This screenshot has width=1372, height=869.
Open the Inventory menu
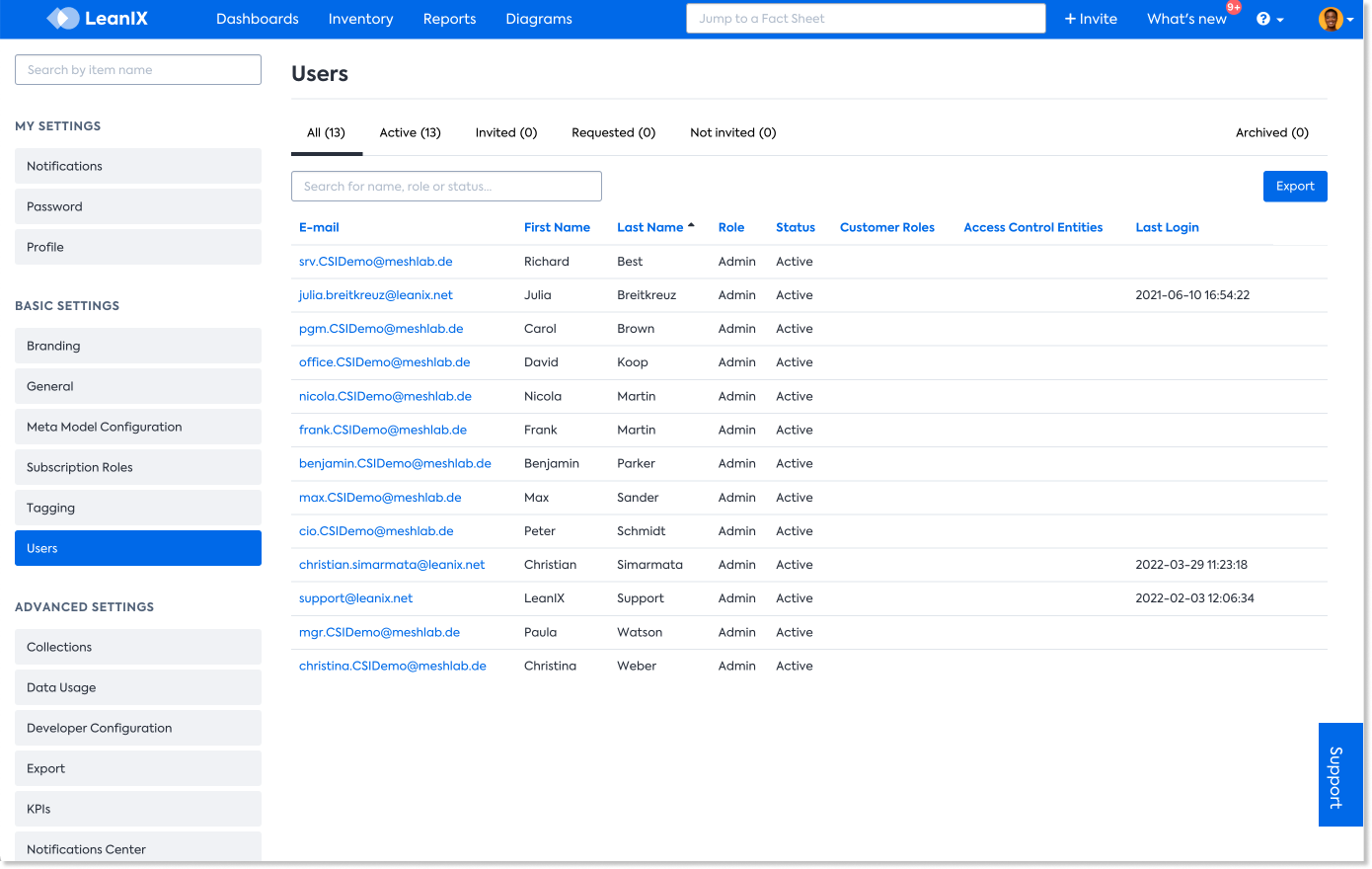tap(360, 19)
